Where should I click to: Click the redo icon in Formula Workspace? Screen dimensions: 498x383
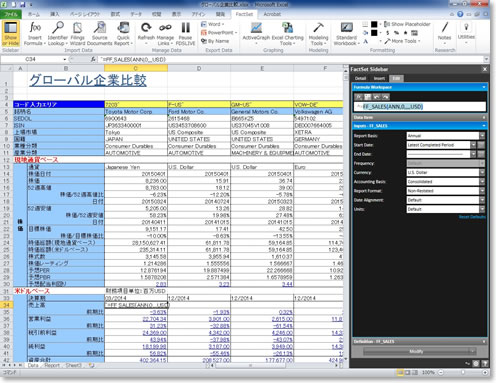385,97
